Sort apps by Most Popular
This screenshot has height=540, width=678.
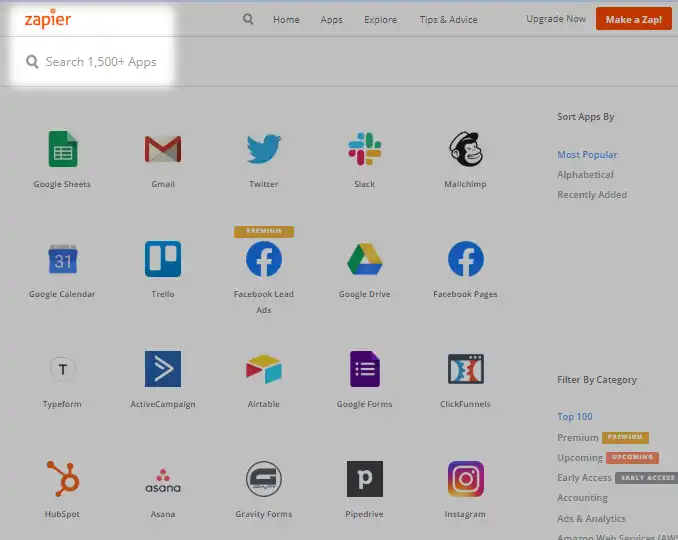tap(587, 154)
